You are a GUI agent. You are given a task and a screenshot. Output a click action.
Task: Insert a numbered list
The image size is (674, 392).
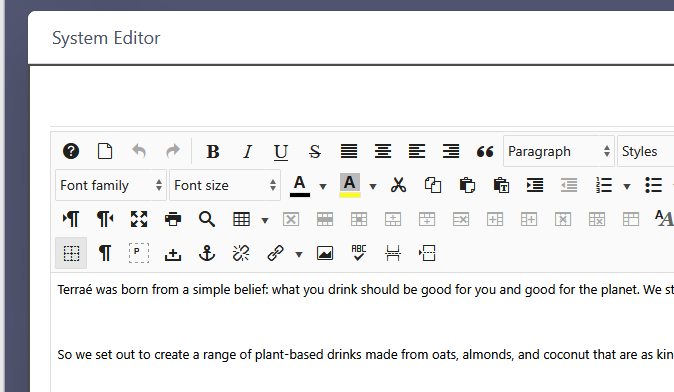604,185
